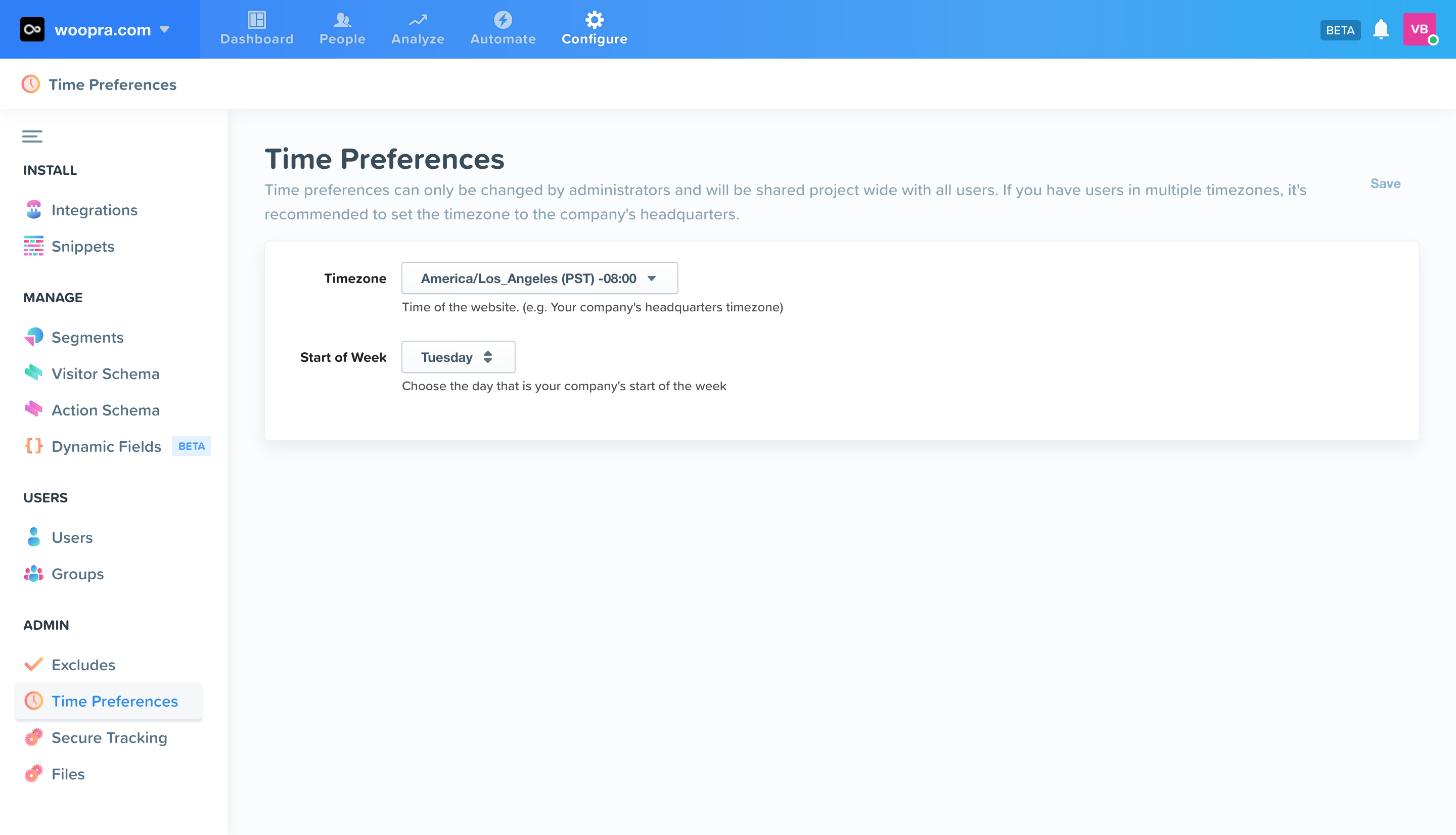Go to Segments in the sidebar
Screen dimensions: 1456x835
tap(87, 337)
